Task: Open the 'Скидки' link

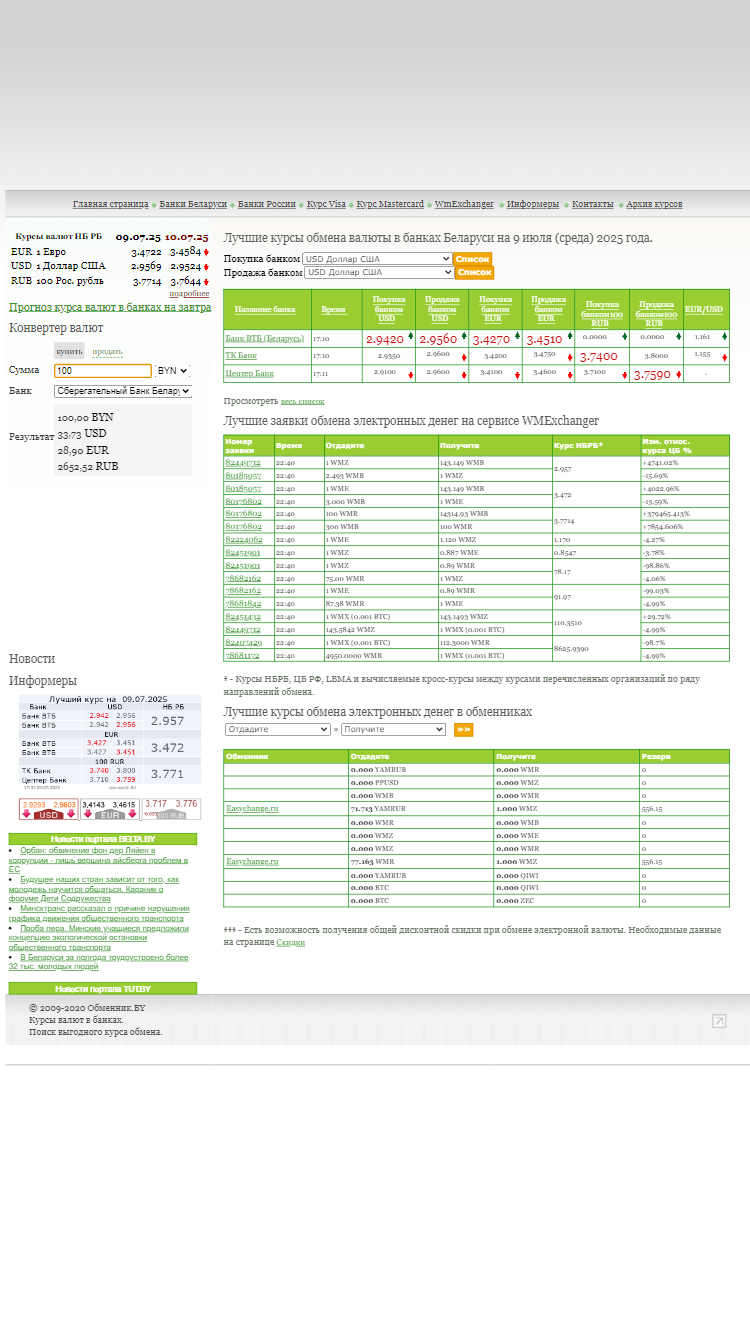Action: click(x=290, y=942)
